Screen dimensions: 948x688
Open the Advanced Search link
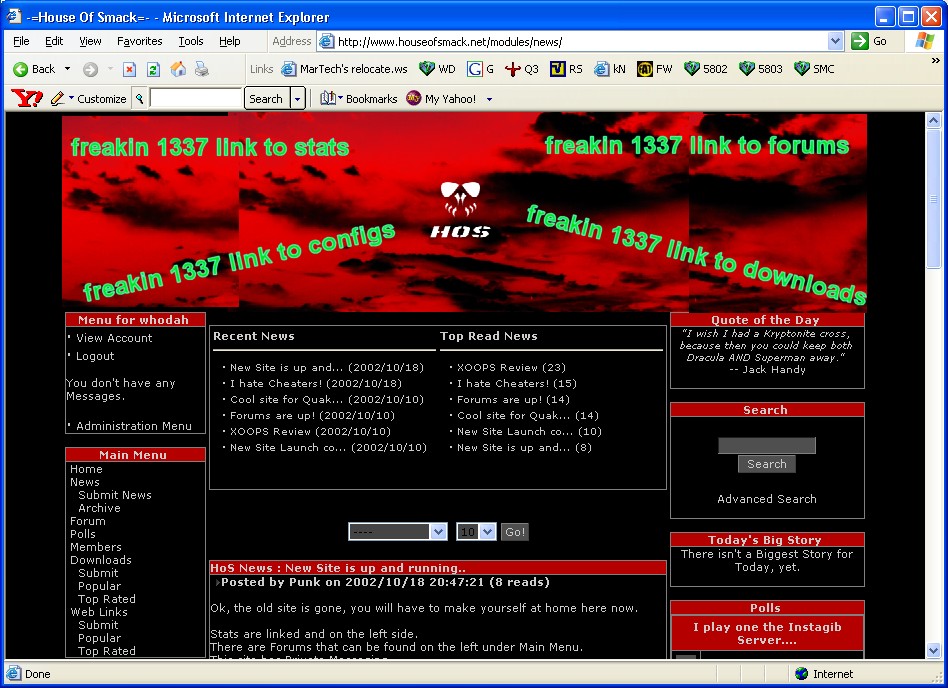coord(767,499)
